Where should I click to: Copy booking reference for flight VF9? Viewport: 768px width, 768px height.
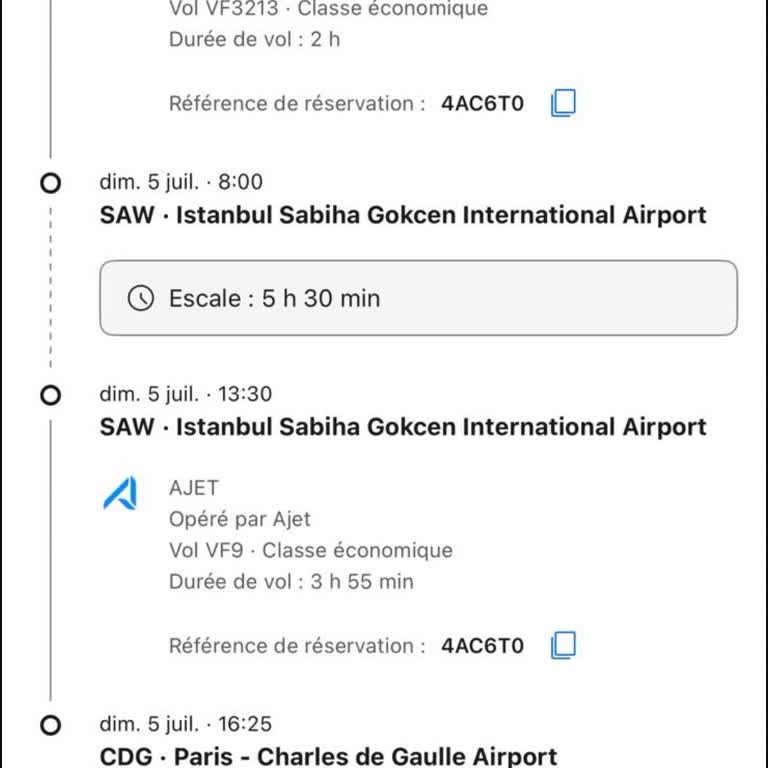click(563, 645)
